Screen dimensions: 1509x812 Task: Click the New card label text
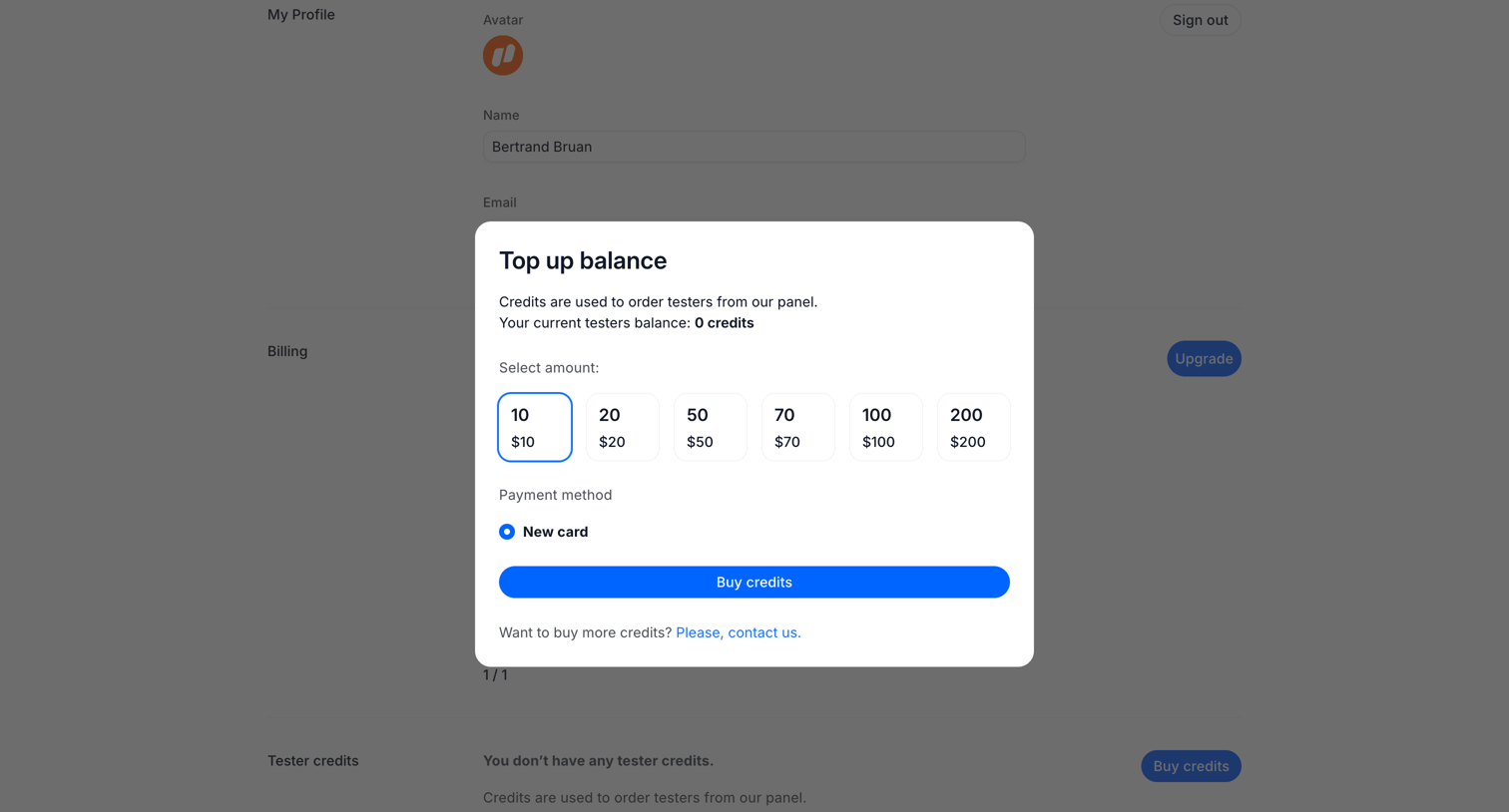[x=555, y=532]
